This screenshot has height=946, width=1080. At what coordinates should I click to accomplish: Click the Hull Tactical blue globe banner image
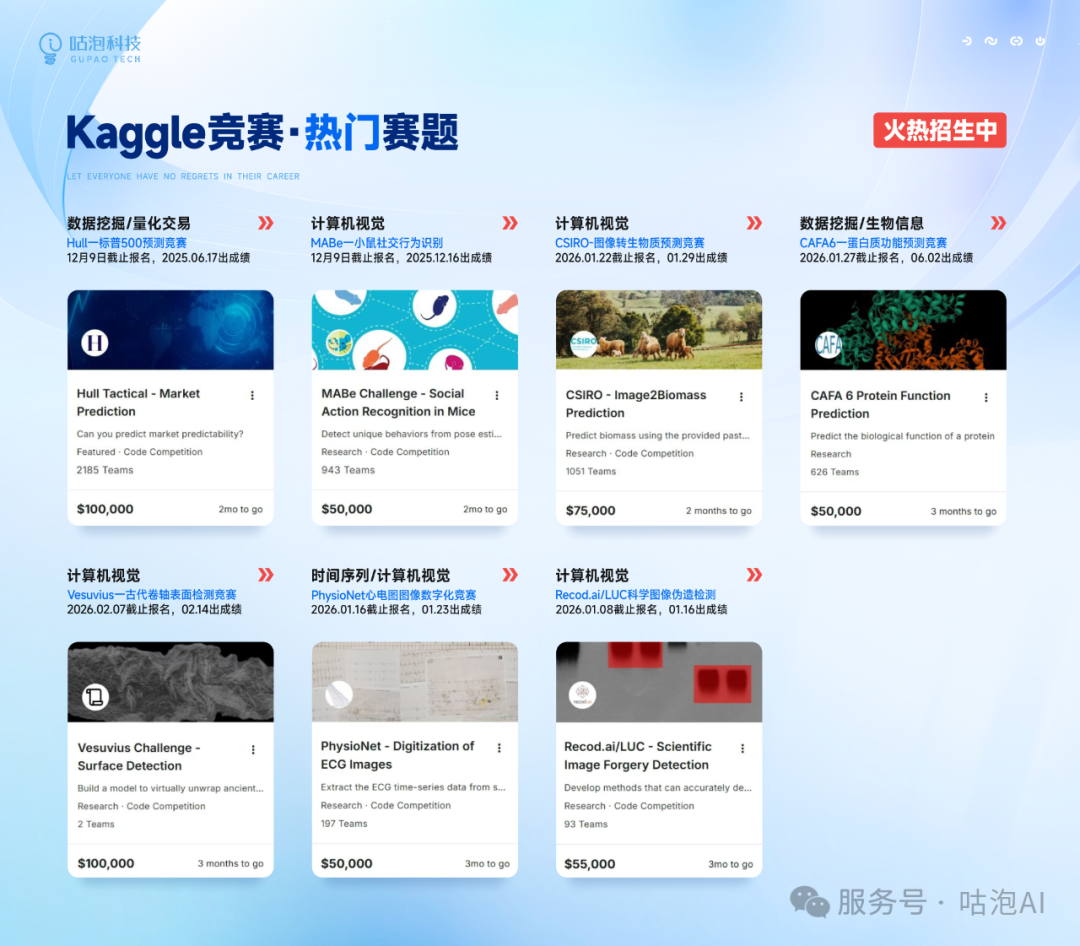pos(170,330)
